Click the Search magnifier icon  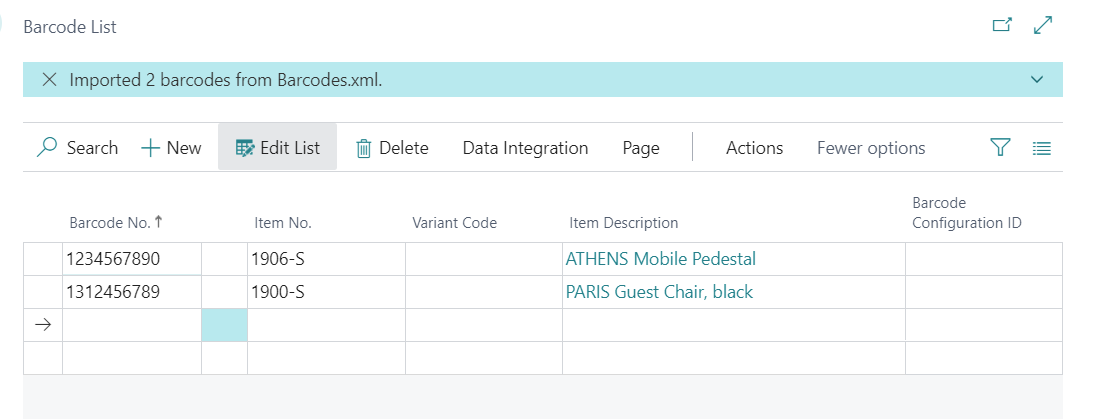click(47, 148)
